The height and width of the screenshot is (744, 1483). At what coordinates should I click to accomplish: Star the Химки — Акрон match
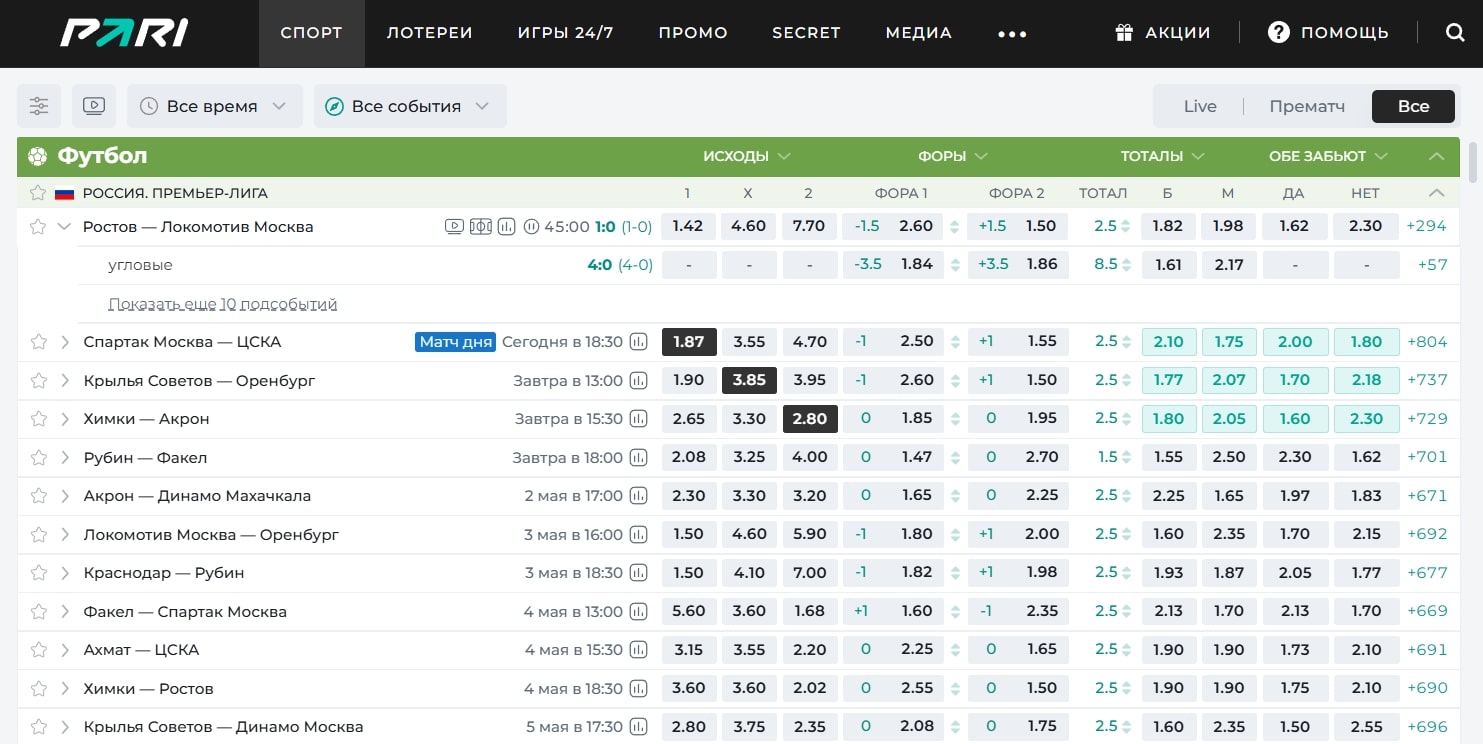(x=38, y=419)
